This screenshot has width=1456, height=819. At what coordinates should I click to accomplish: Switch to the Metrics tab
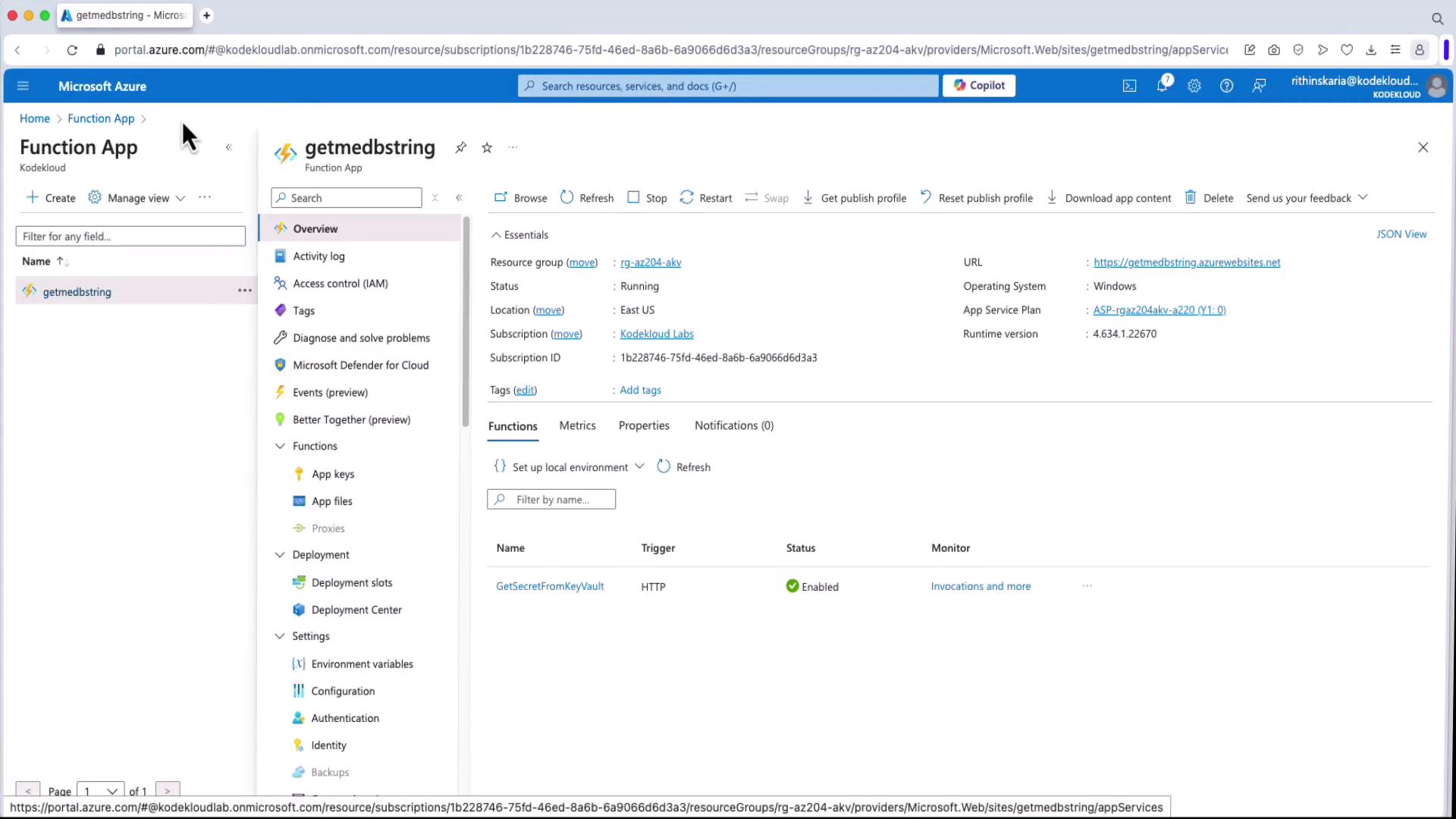point(577,425)
